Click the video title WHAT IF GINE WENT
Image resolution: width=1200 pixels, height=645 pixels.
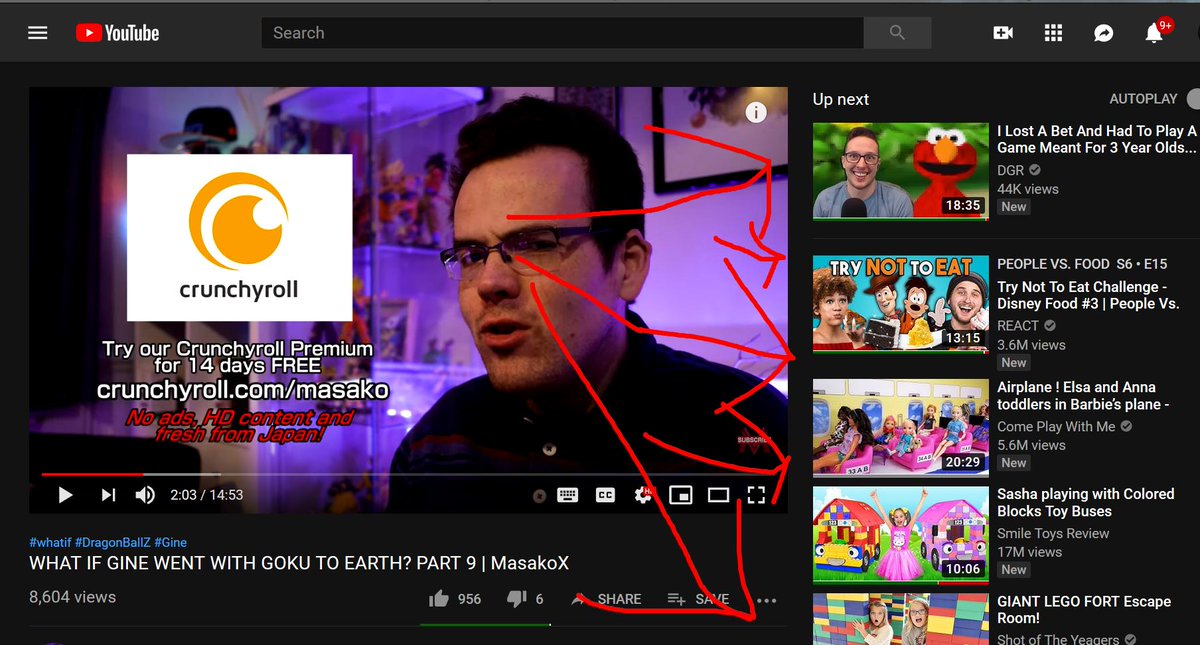(x=299, y=563)
